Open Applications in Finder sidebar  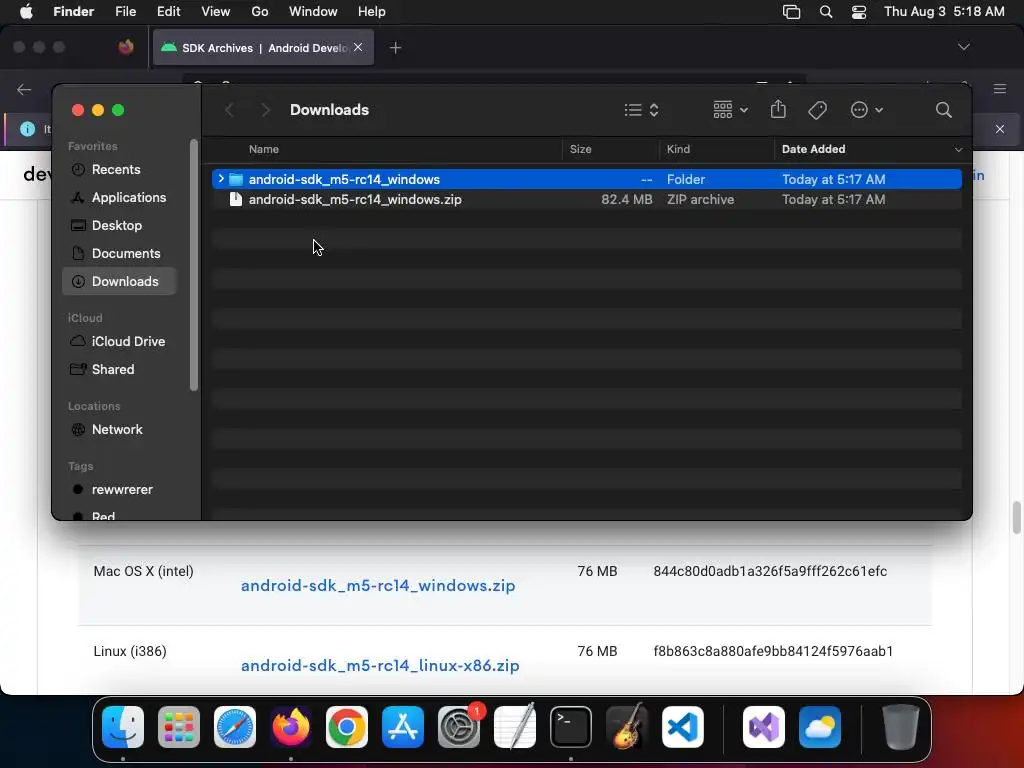[119, 197]
